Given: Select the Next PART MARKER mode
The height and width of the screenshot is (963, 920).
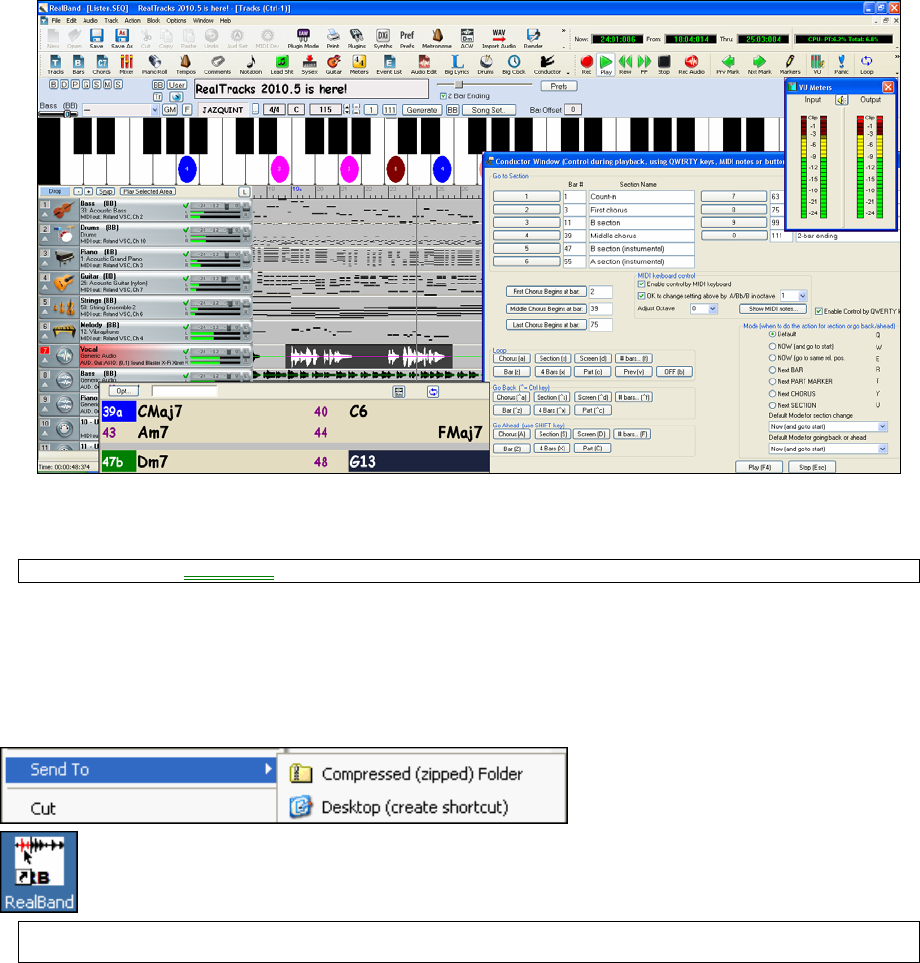Looking at the screenshot, I should [x=773, y=381].
